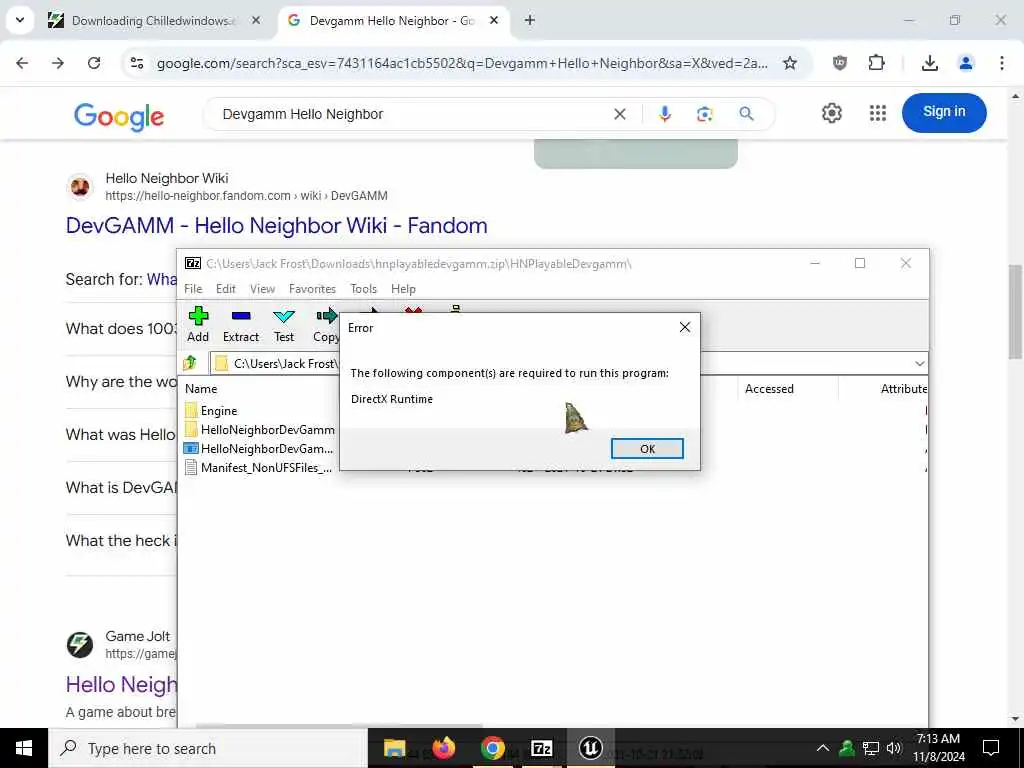The image size is (1024, 768).
Task: Open the File menu in 7-Zip
Action: click(193, 289)
